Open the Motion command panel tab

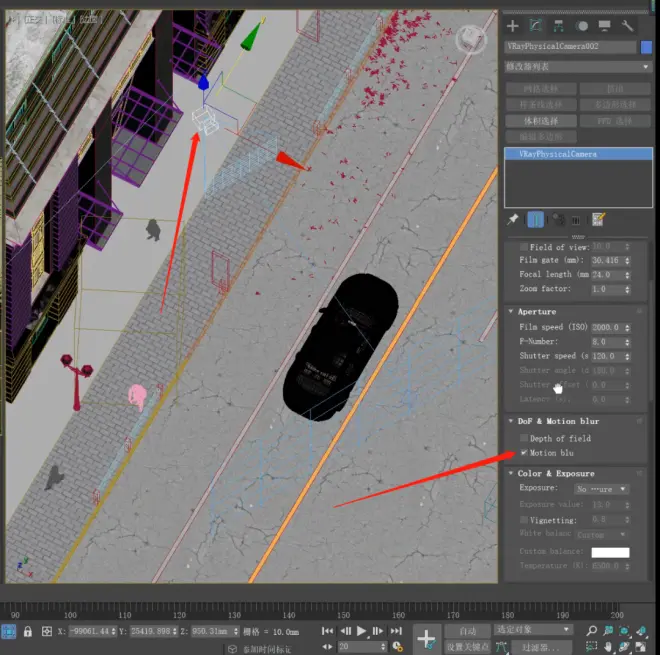tap(582, 26)
